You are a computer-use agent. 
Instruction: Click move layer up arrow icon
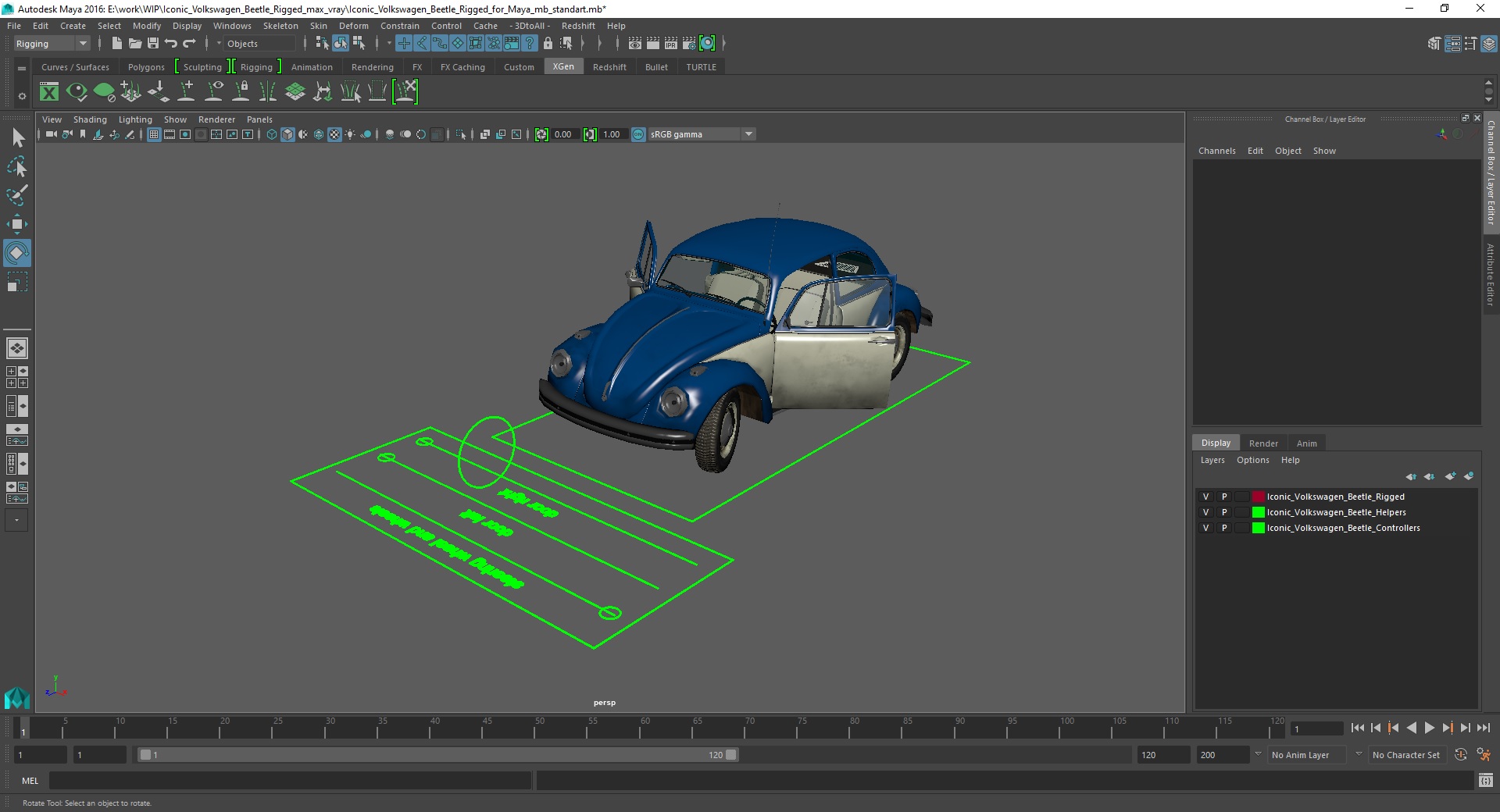[x=1411, y=476]
